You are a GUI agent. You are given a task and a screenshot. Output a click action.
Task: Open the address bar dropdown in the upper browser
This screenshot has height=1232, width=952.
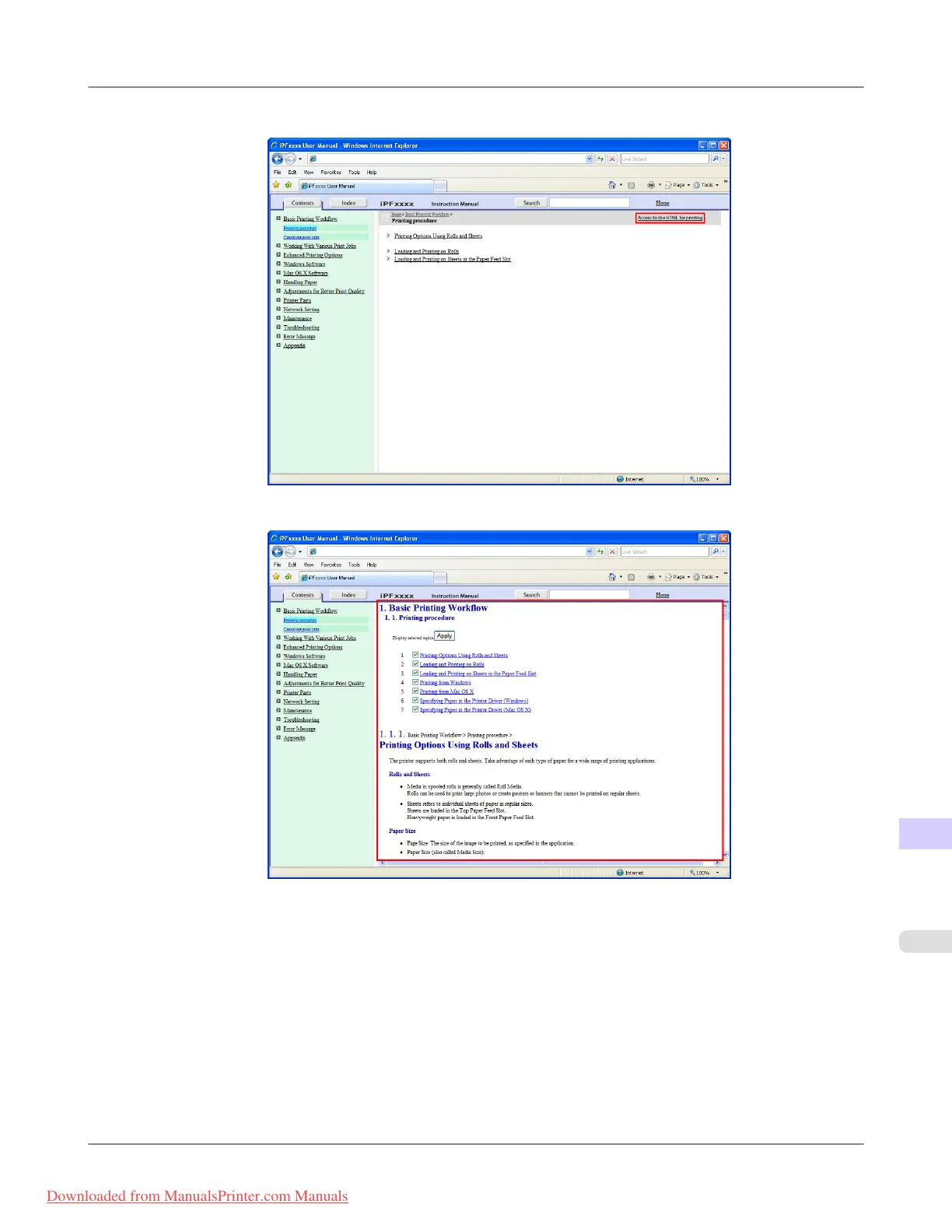pos(589,159)
